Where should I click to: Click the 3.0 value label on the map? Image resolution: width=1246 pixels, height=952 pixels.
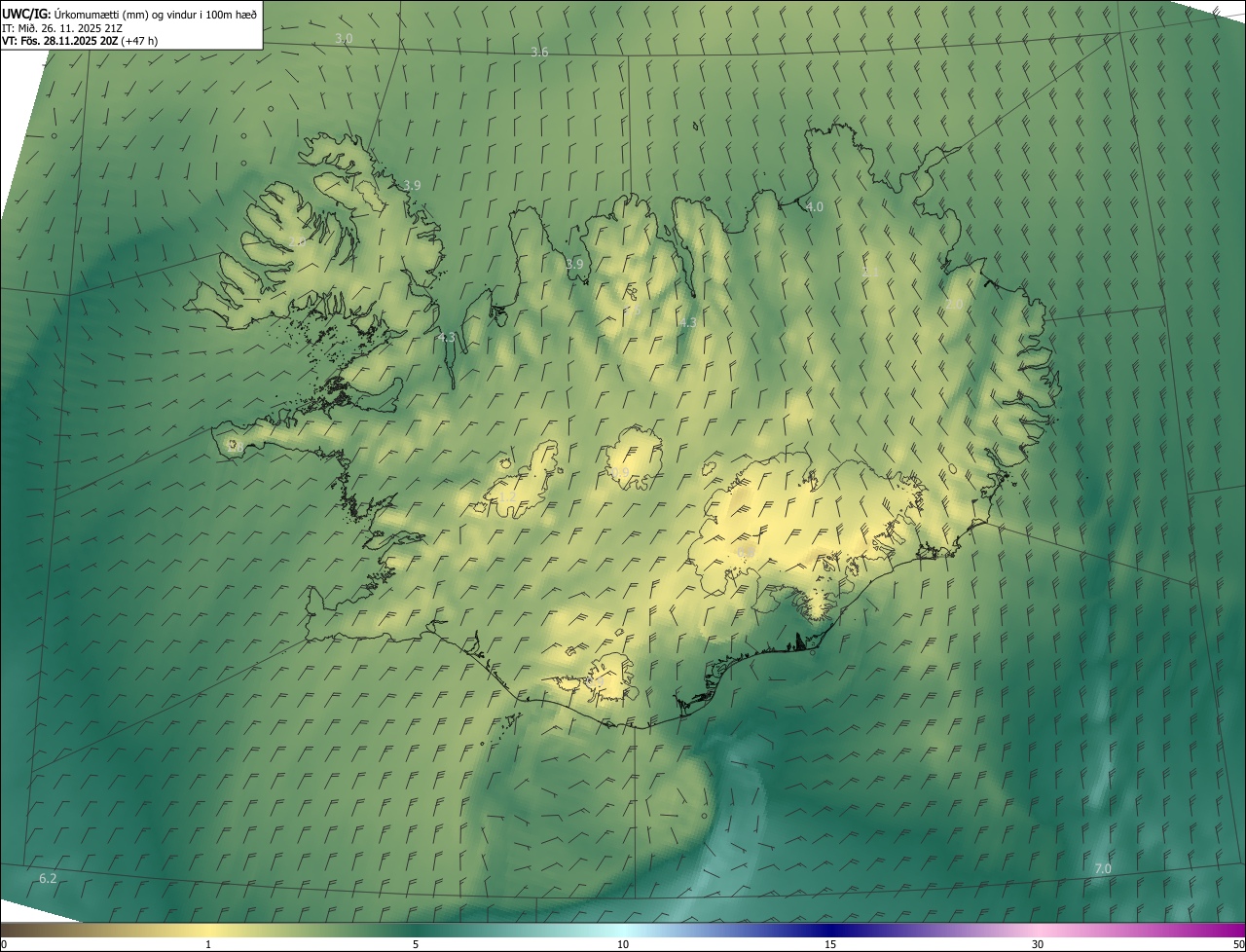[x=344, y=38]
